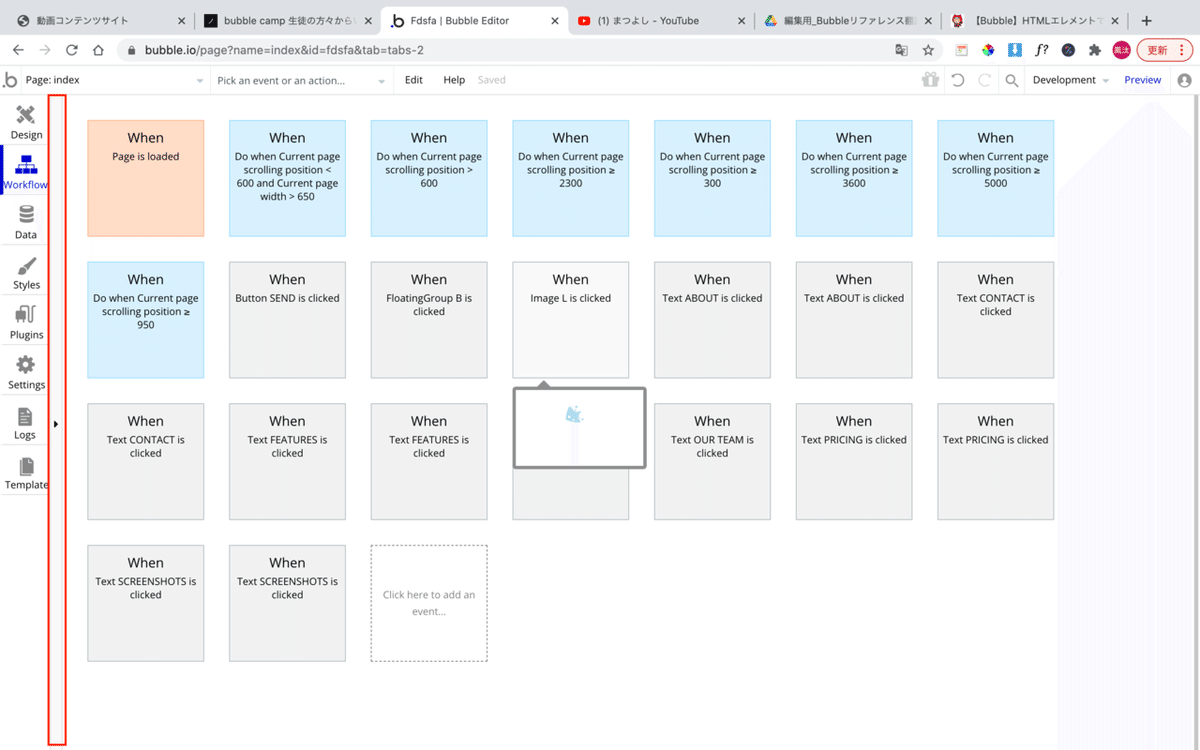Image resolution: width=1200 pixels, height=750 pixels.
Task: Select the width > 650 scrolling event
Action: tap(287, 178)
